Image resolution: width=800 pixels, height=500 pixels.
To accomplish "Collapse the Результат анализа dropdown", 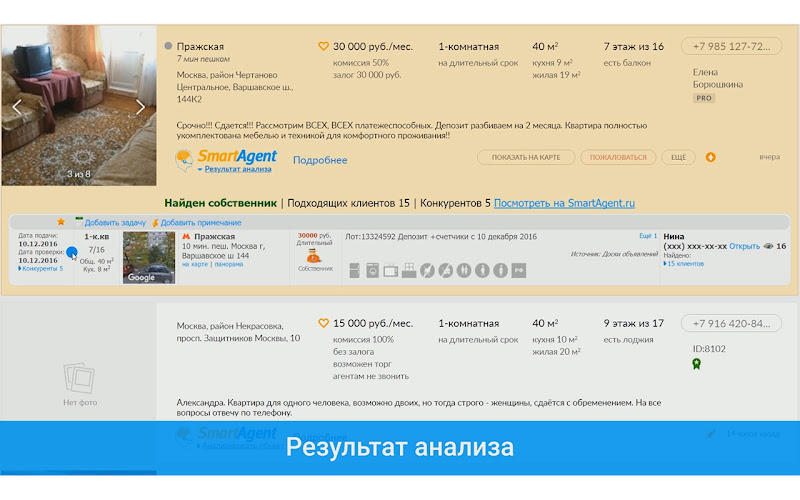I will [x=235, y=169].
